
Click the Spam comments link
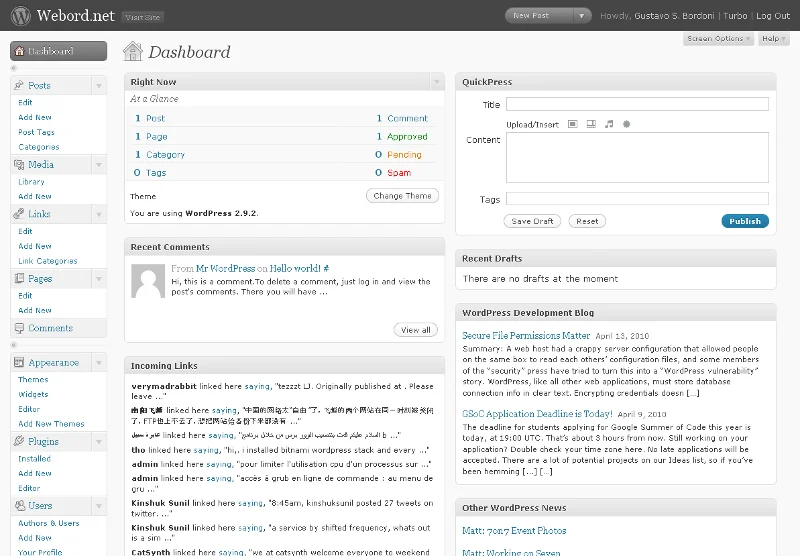pyautogui.click(x=399, y=173)
